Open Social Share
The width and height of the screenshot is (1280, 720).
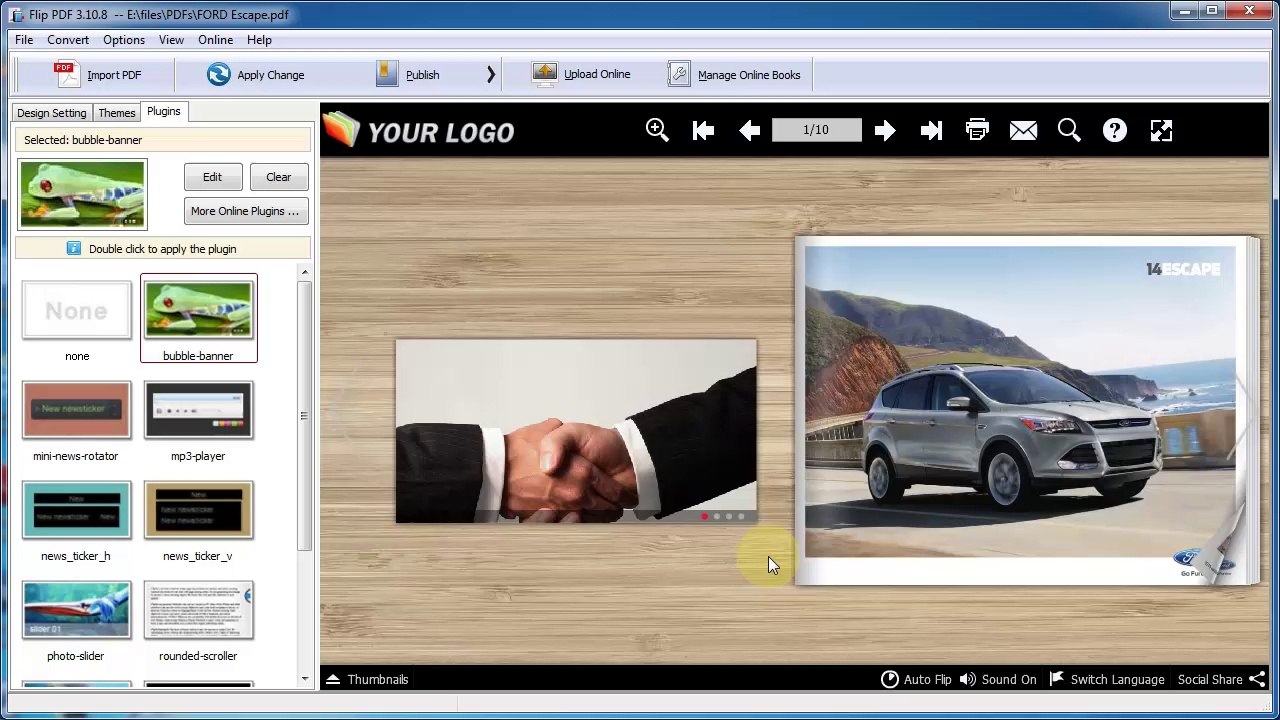(x=1221, y=679)
